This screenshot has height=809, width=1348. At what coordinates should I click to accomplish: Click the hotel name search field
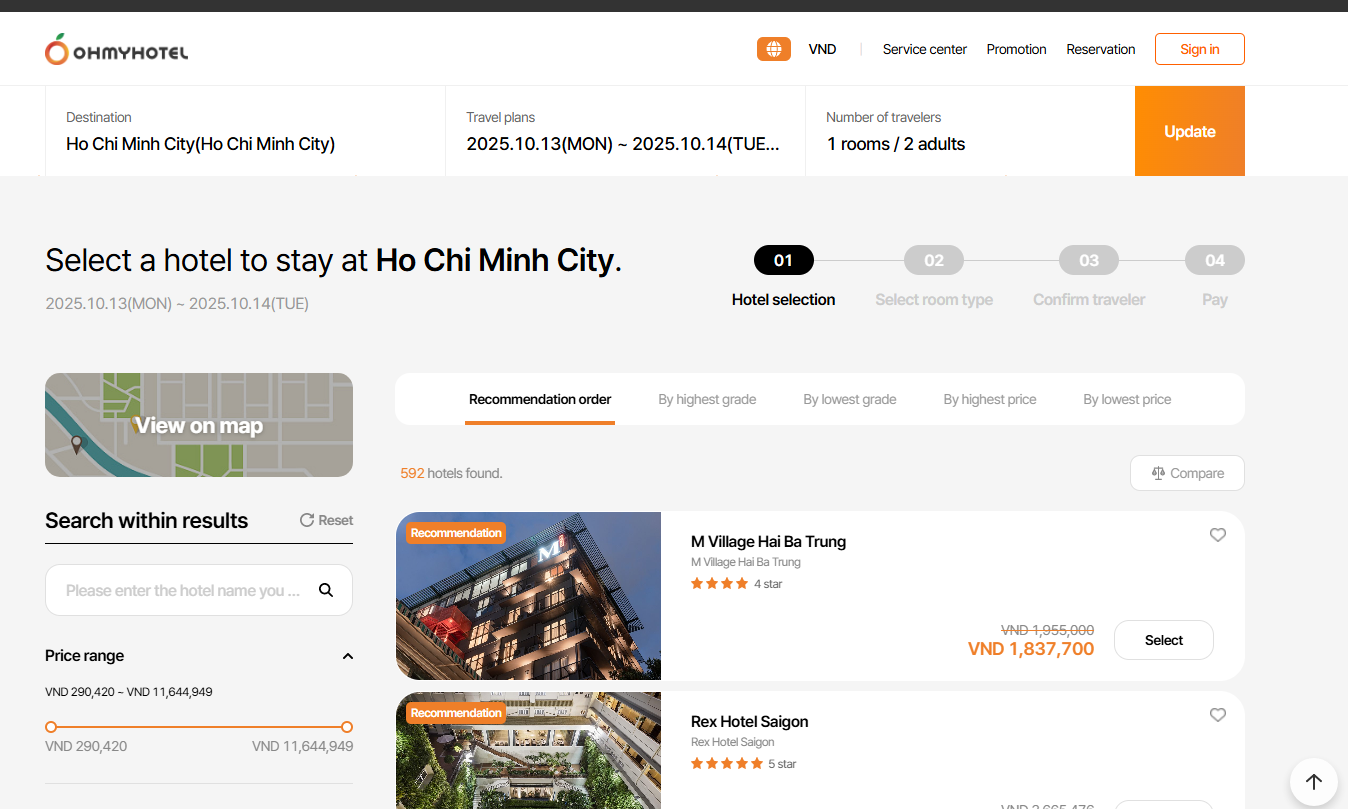pyautogui.click(x=199, y=590)
